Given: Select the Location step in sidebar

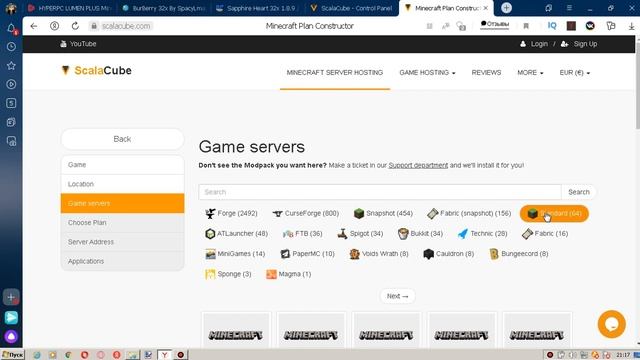Looking at the screenshot, I should pyautogui.click(x=122, y=184).
